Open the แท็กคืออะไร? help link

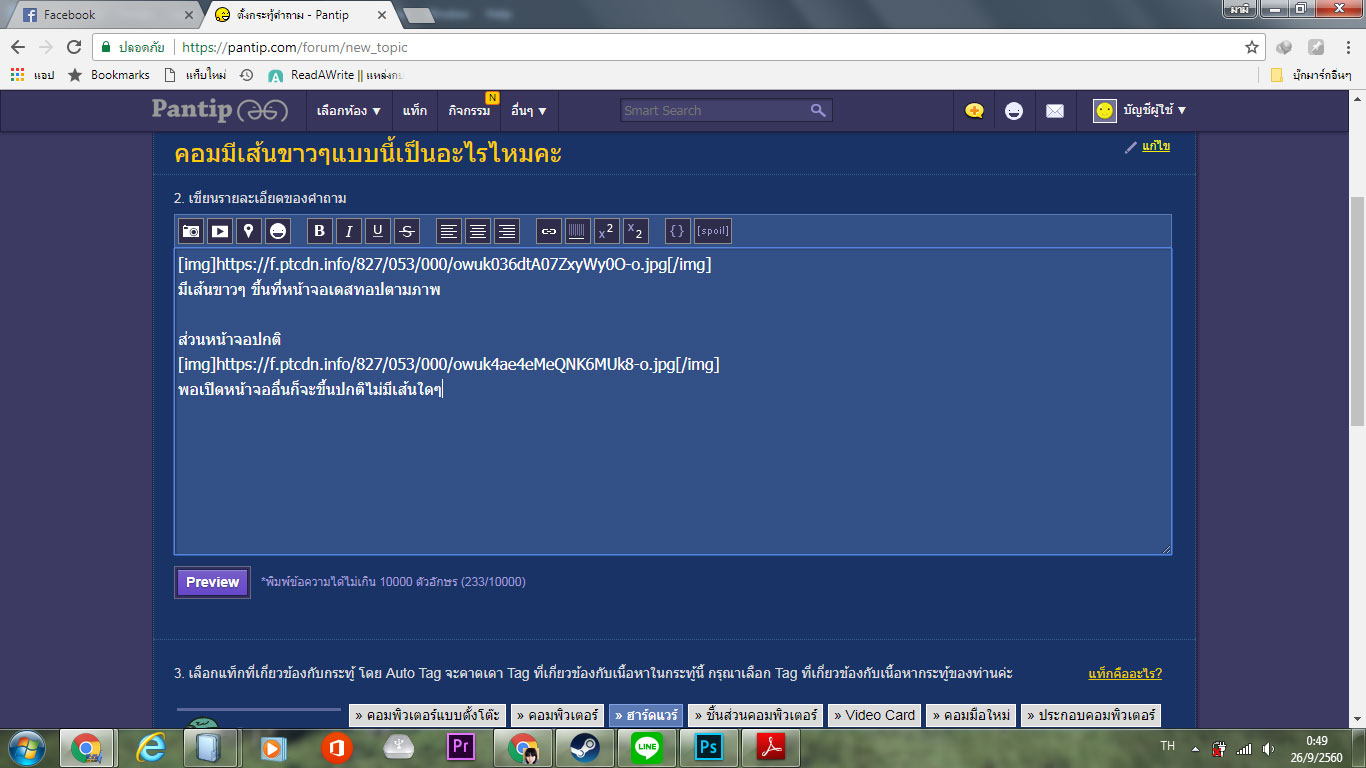(1125, 673)
